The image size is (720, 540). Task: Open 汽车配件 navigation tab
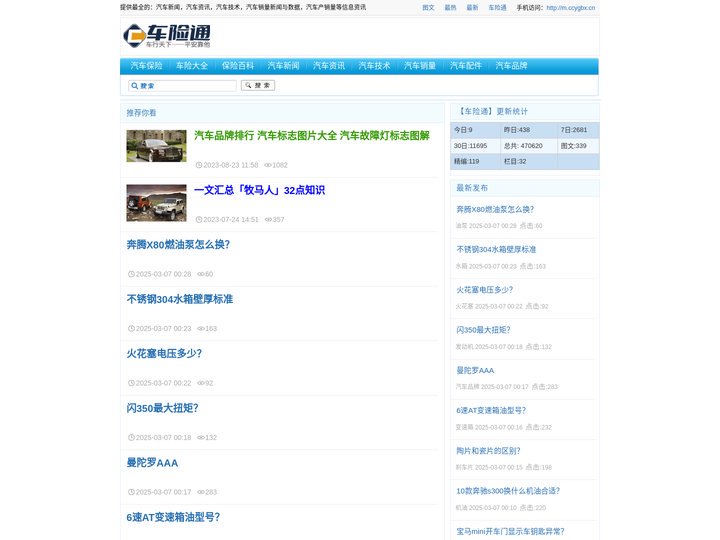coord(466,66)
